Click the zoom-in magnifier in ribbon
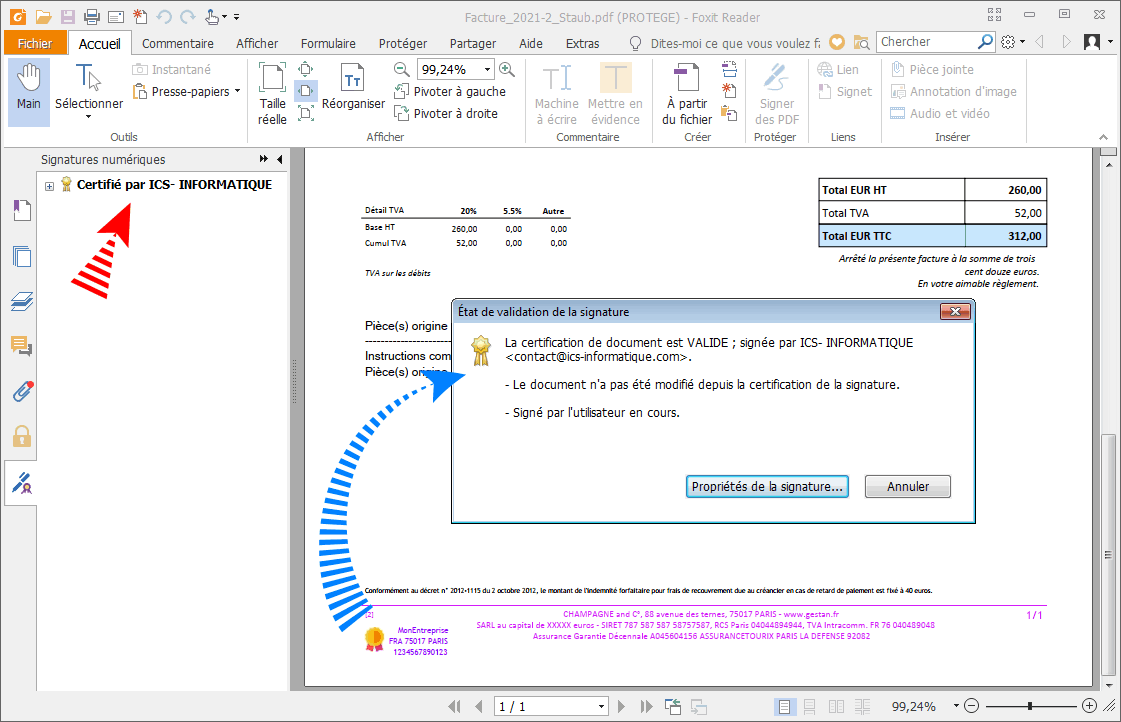 (507, 69)
